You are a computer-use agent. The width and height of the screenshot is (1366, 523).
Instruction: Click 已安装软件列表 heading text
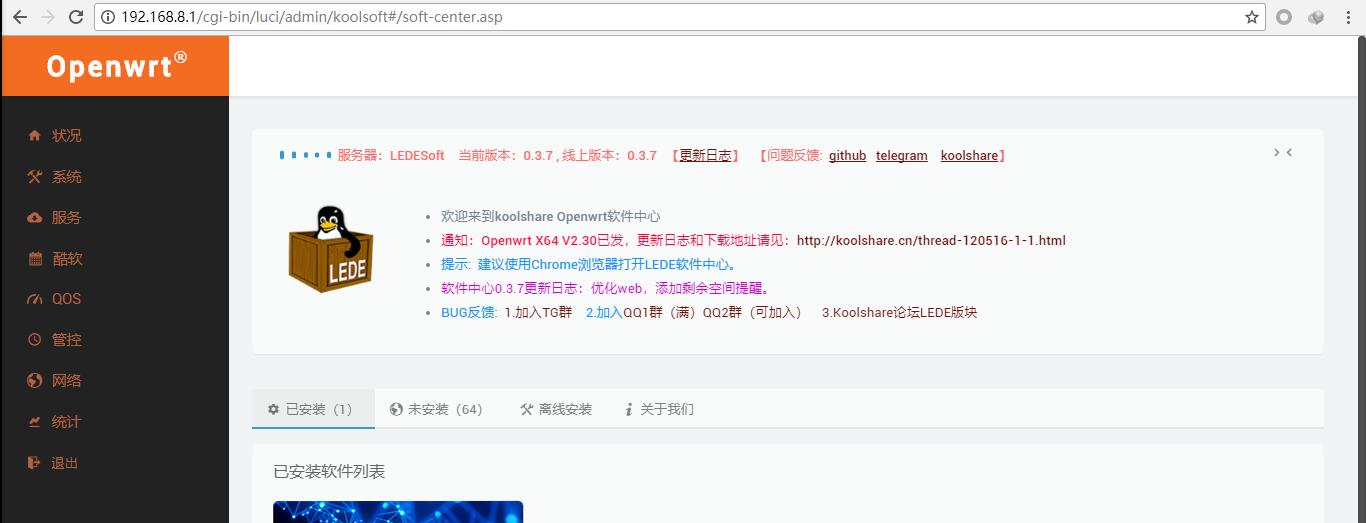329,471
